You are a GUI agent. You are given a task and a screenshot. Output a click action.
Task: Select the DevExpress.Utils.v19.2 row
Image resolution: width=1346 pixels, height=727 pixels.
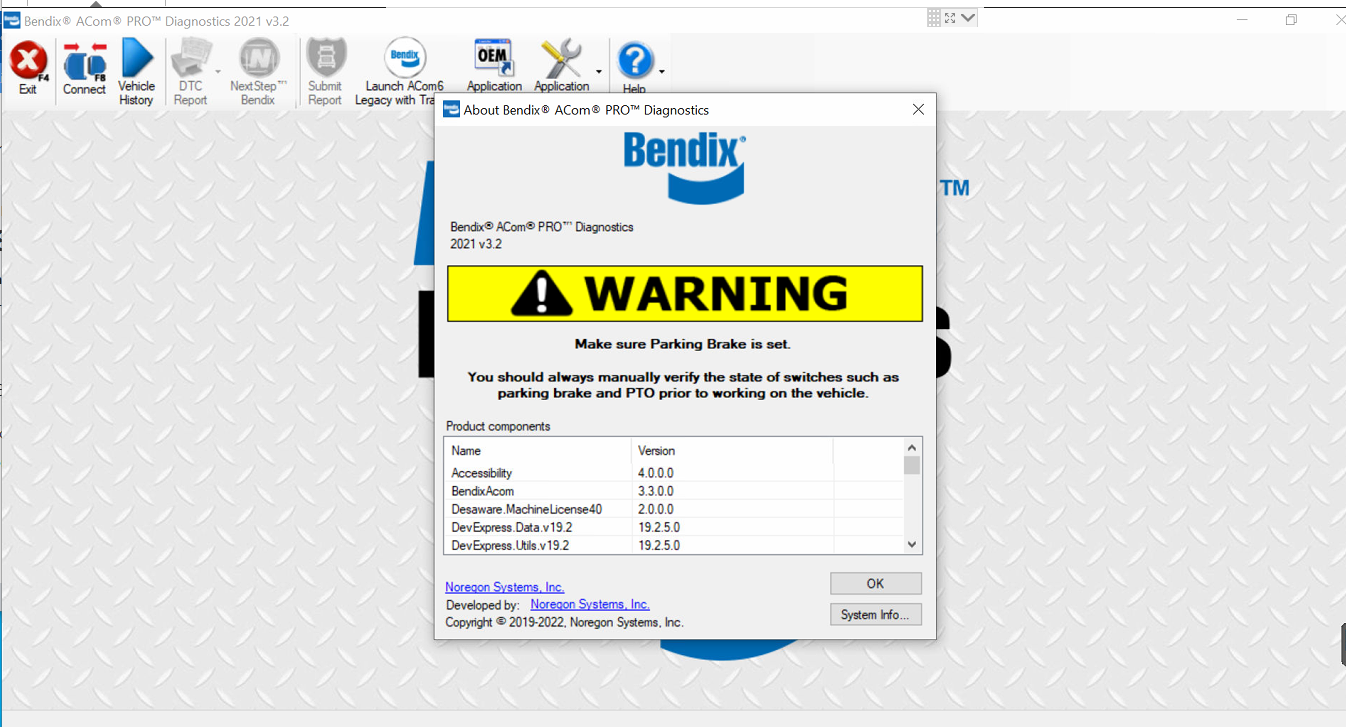coord(674,545)
